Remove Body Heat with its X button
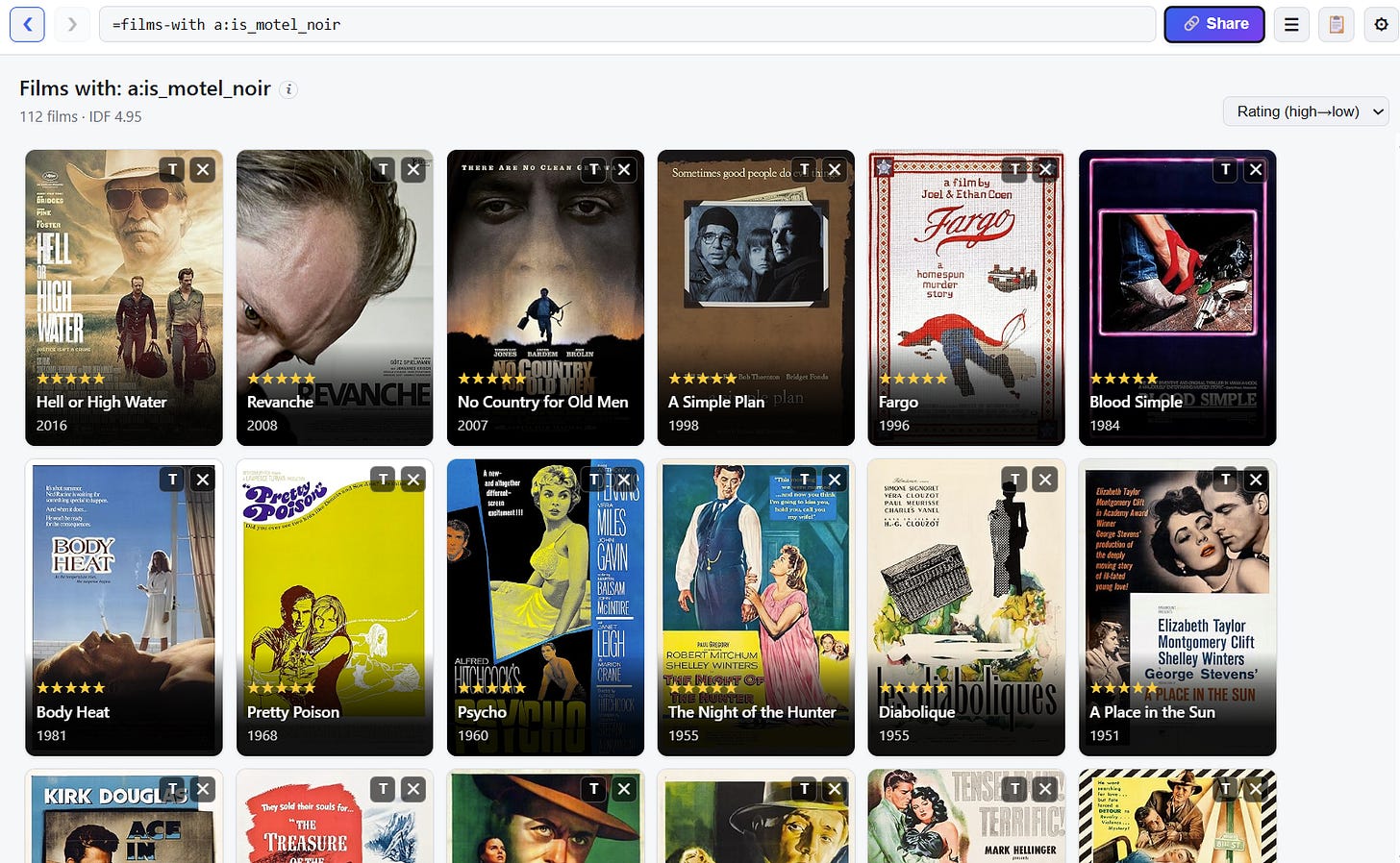This screenshot has width=1400, height=863. (x=203, y=479)
